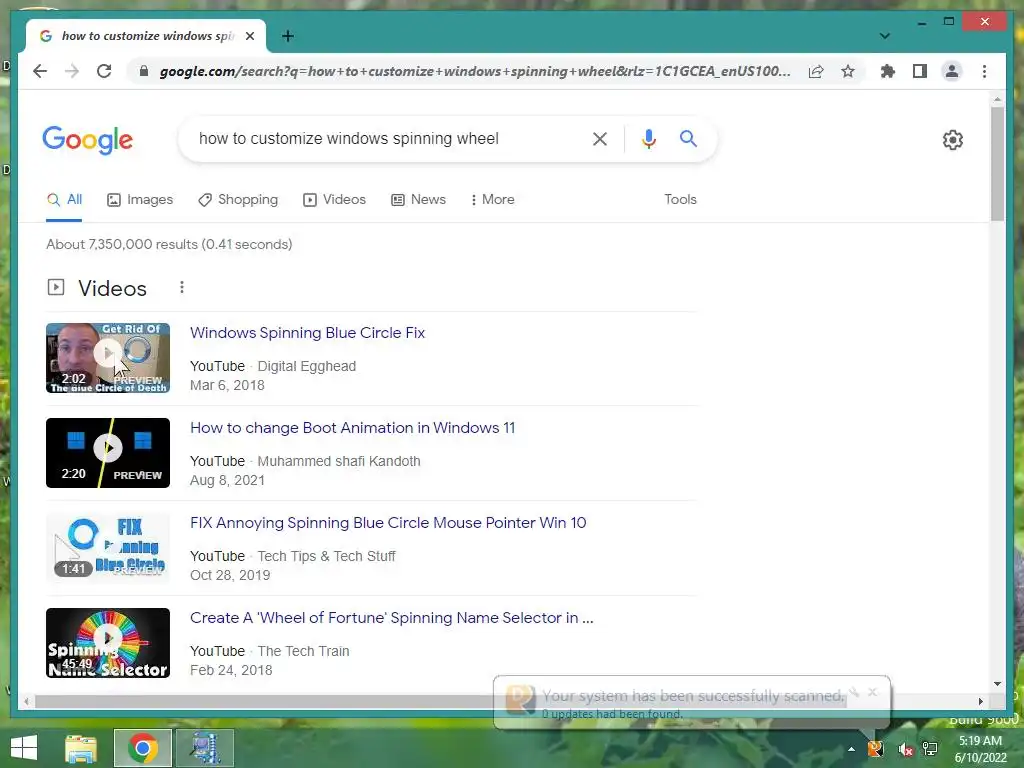Toggle the Chrome side panel
Viewport: 1024px width, 768px height.
920,71
